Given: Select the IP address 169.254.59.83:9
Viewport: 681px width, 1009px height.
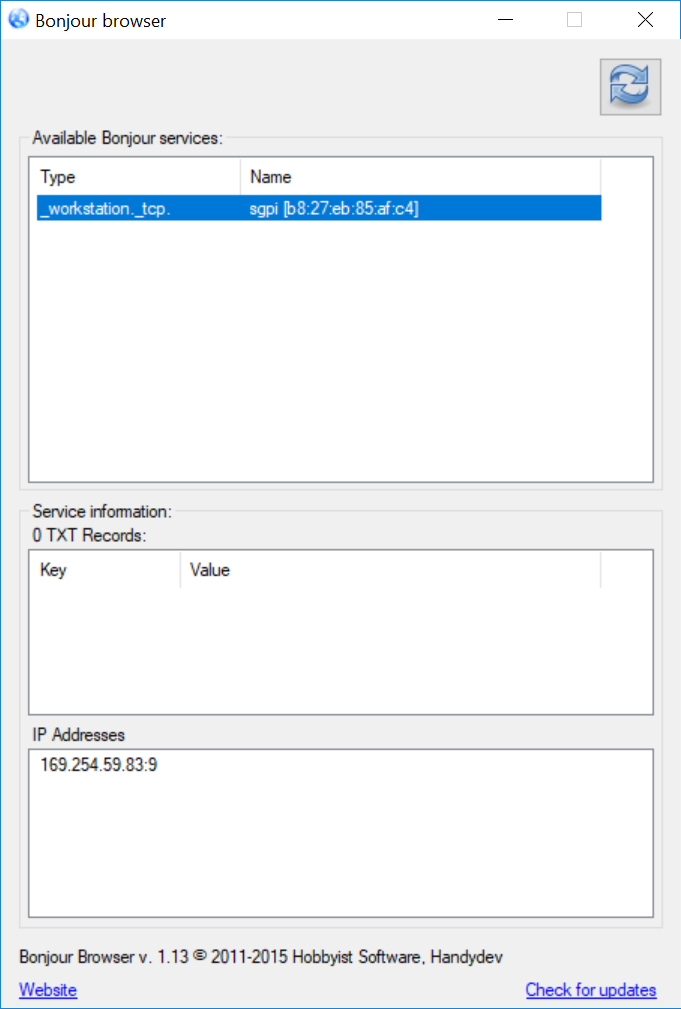Looking at the screenshot, I should (x=98, y=765).
